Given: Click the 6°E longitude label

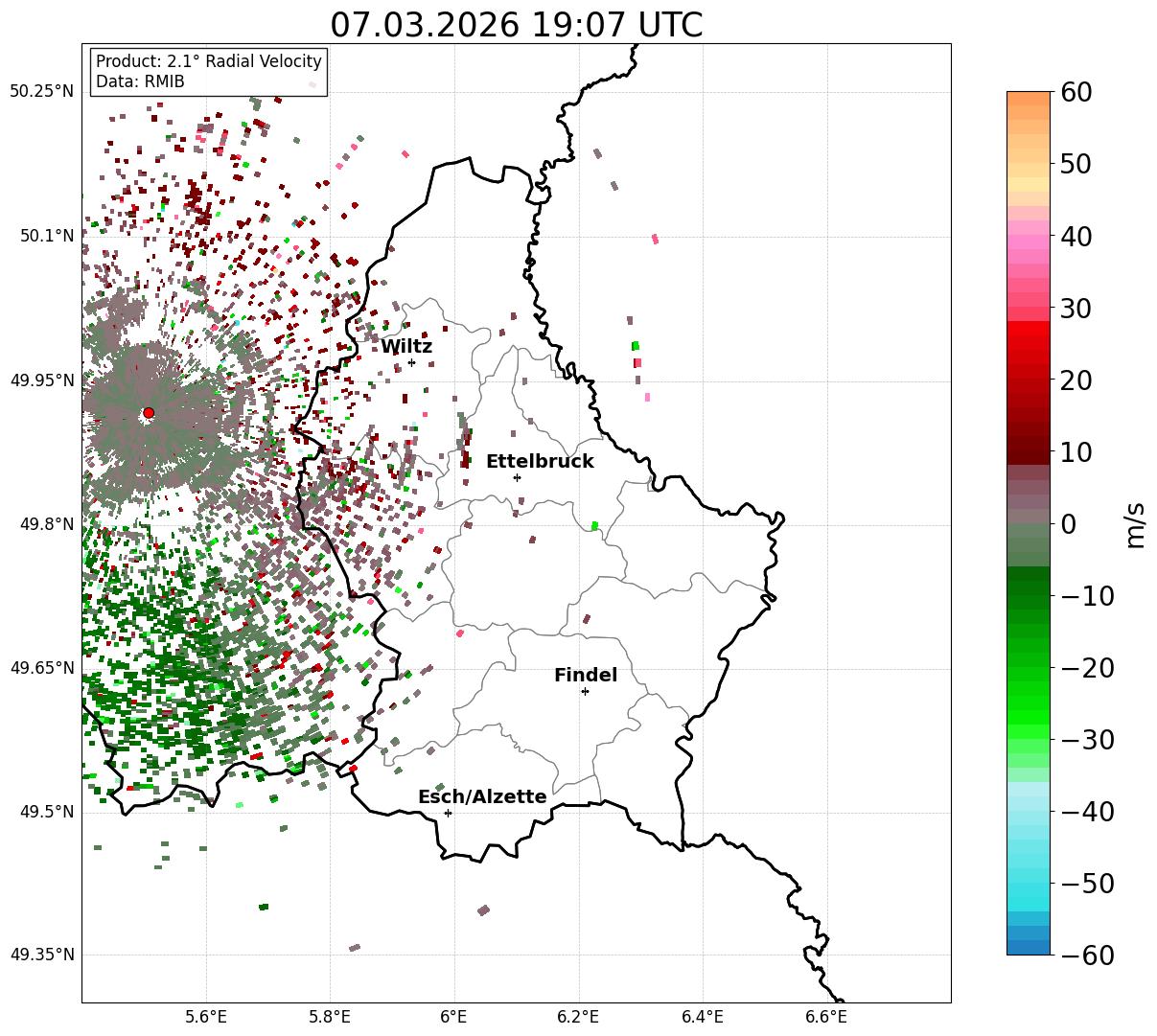Looking at the screenshot, I should [454, 1018].
